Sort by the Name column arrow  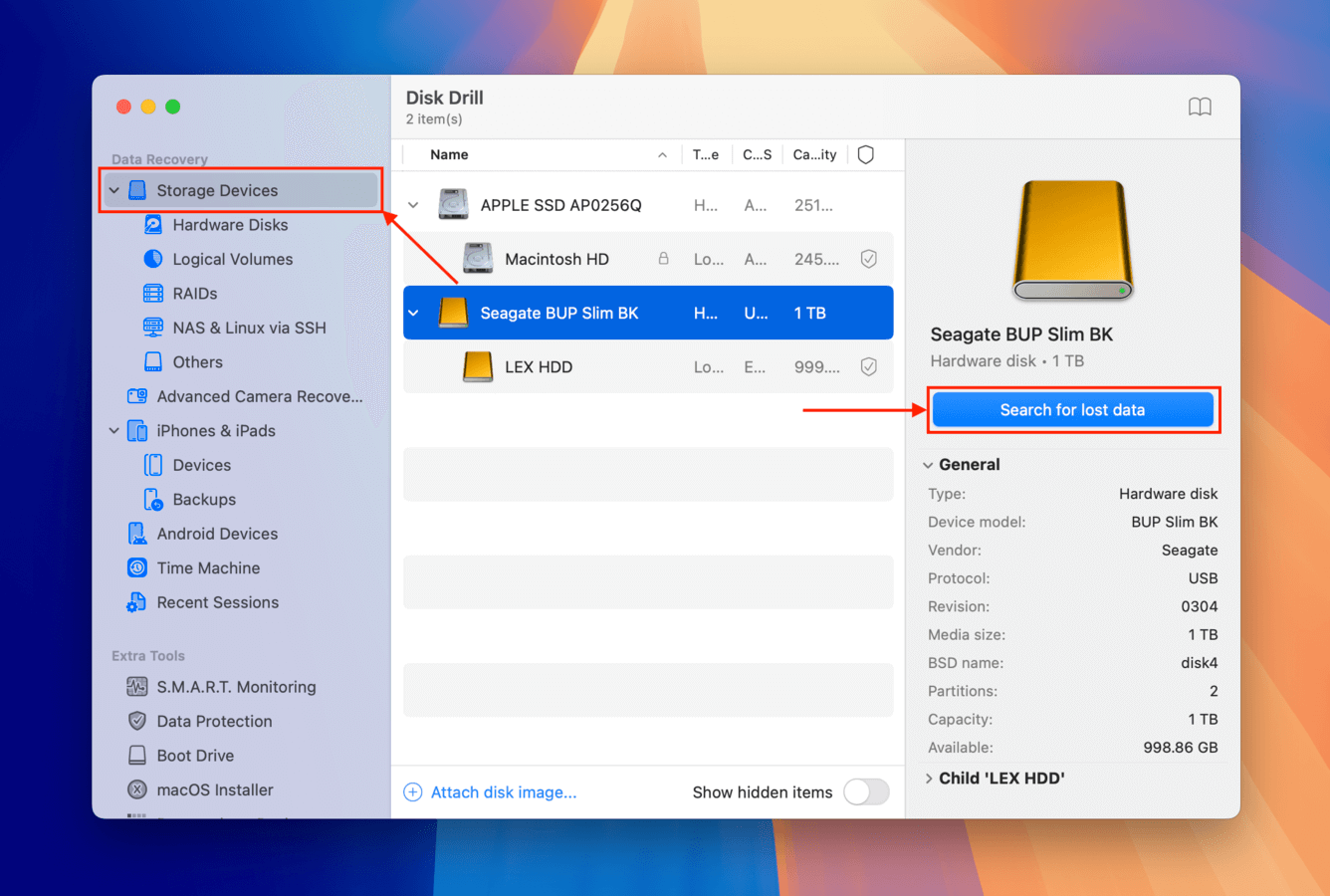(662, 155)
